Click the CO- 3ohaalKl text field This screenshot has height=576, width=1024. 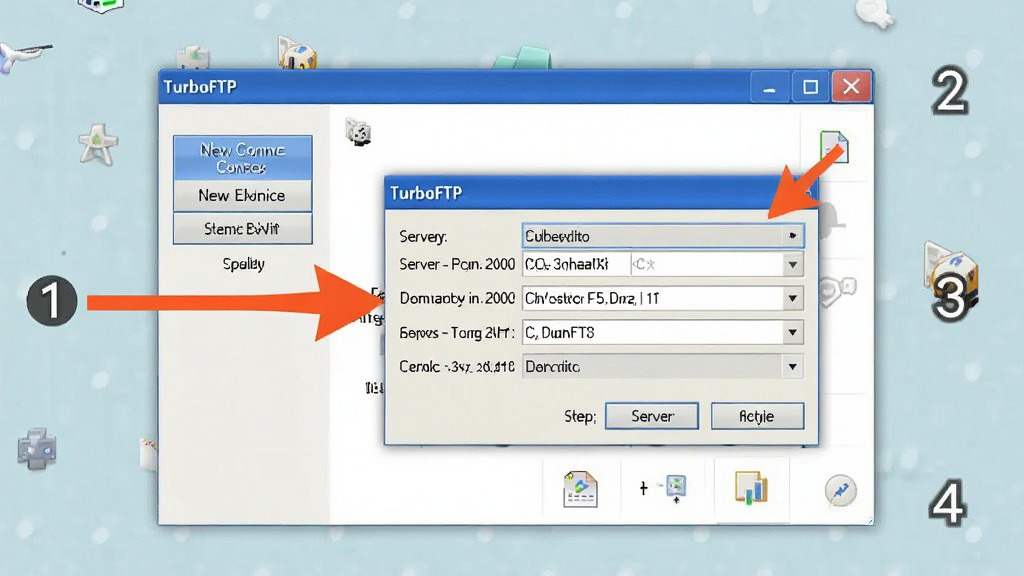576,264
